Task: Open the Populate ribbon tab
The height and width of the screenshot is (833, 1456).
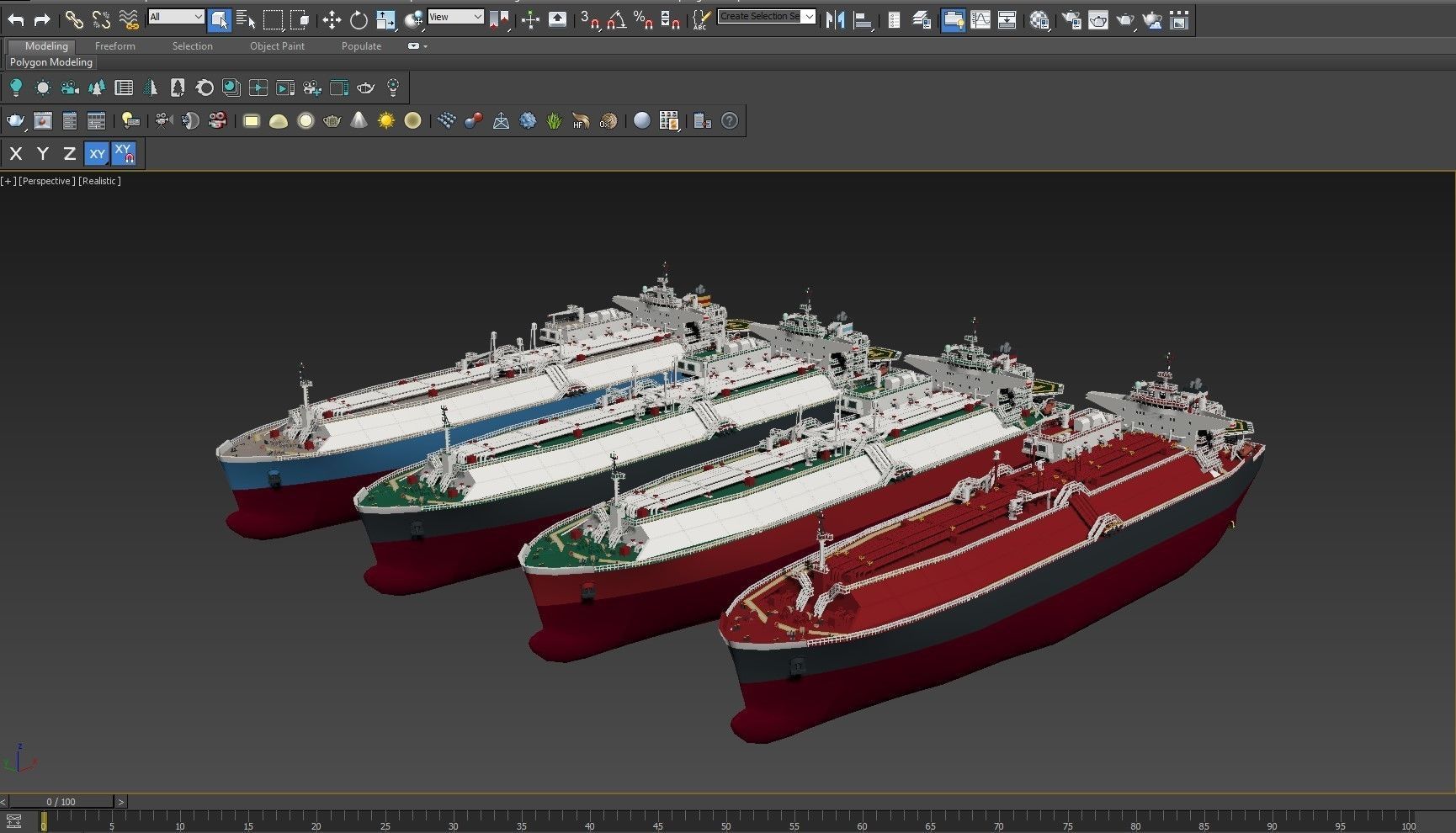Action: coord(361,46)
